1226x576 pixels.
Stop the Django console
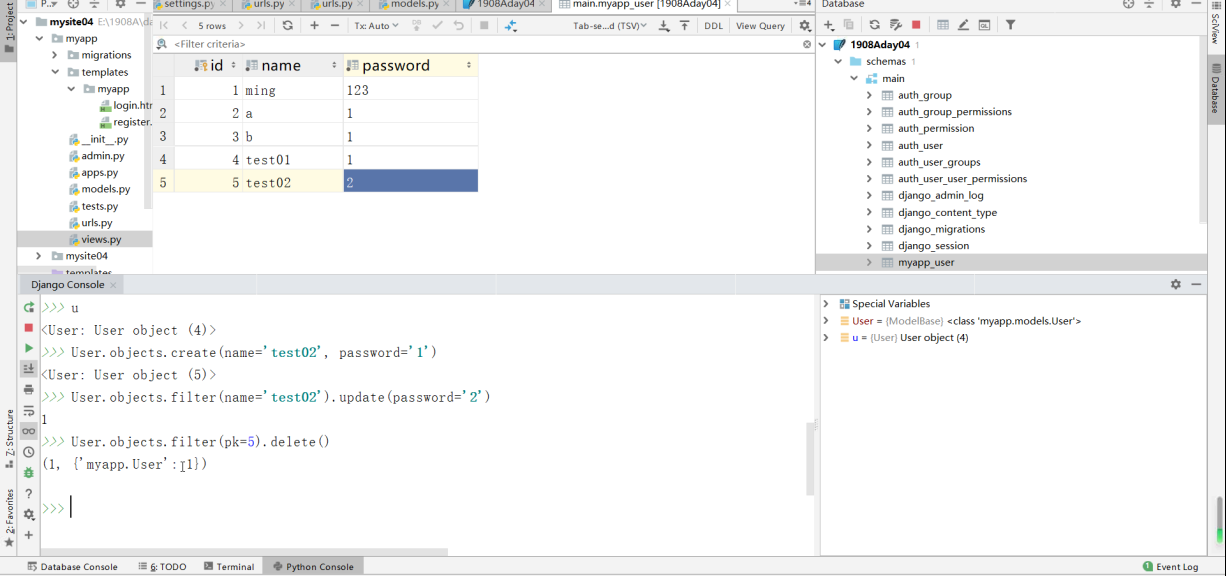point(29,328)
